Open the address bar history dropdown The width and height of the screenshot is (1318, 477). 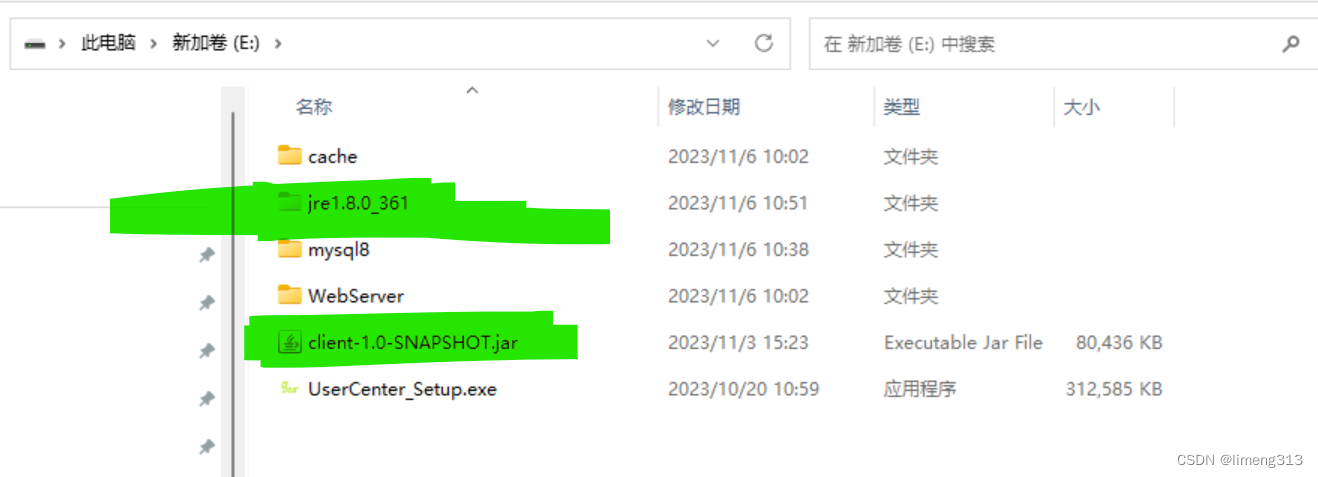713,43
